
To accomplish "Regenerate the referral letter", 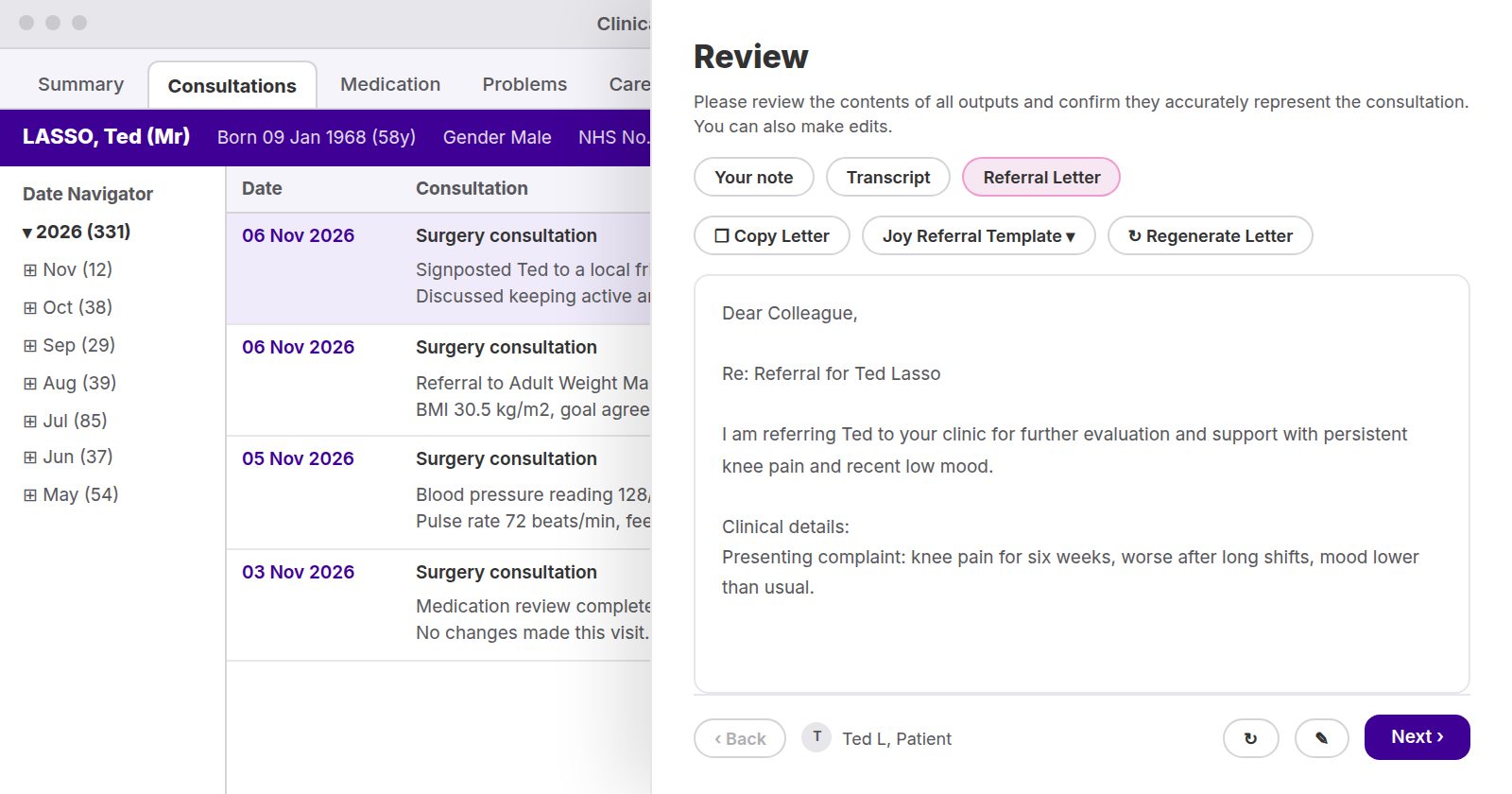I will coord(1210,235).
